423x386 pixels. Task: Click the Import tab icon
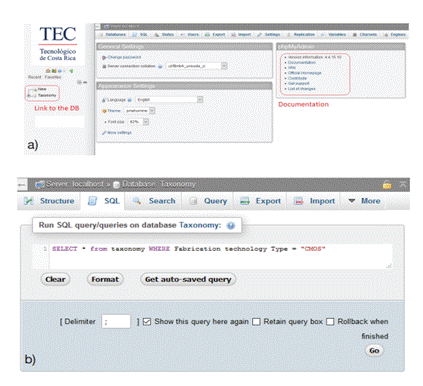(298, 201)
